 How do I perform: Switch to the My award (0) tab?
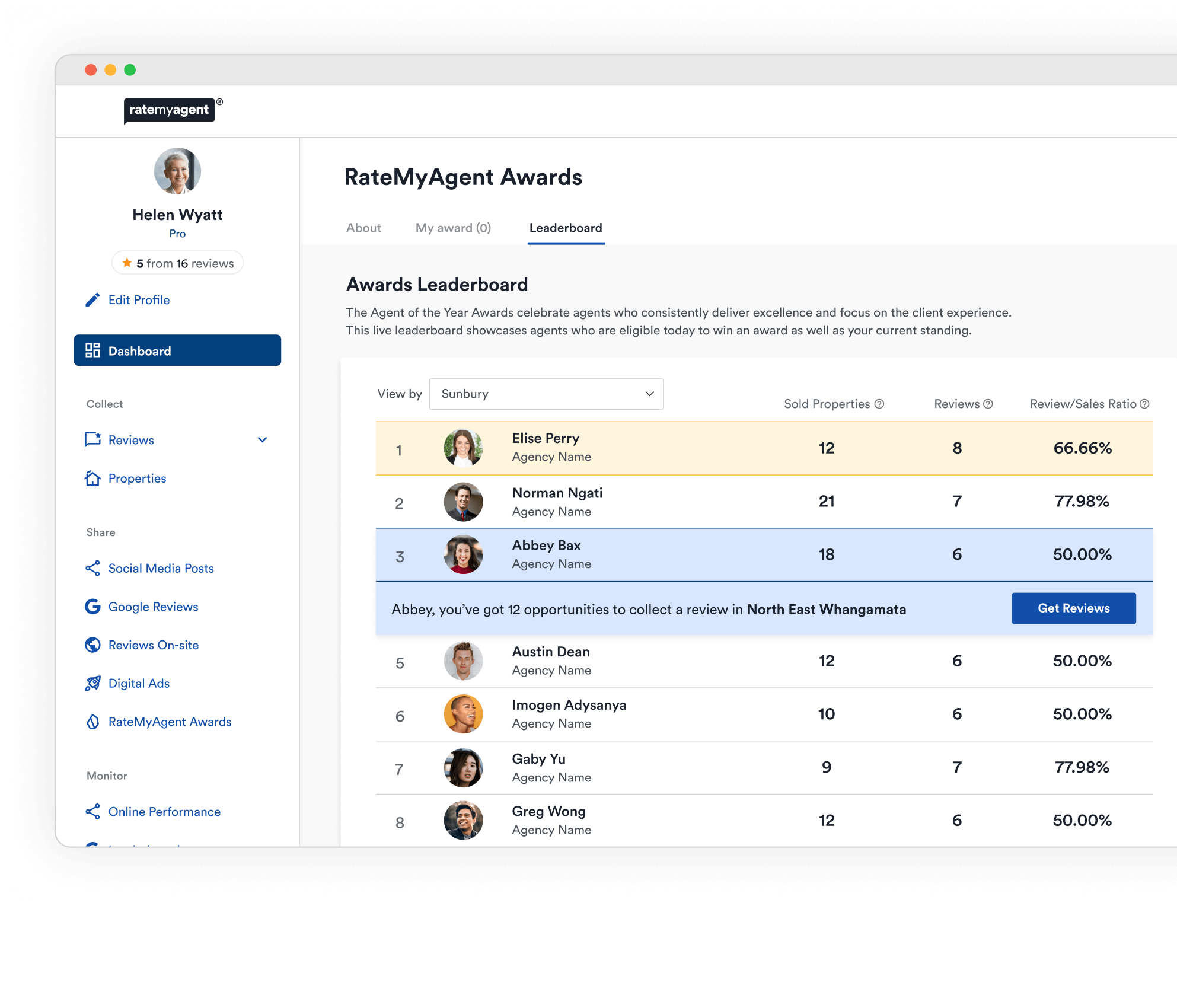(x=453, y=228)
